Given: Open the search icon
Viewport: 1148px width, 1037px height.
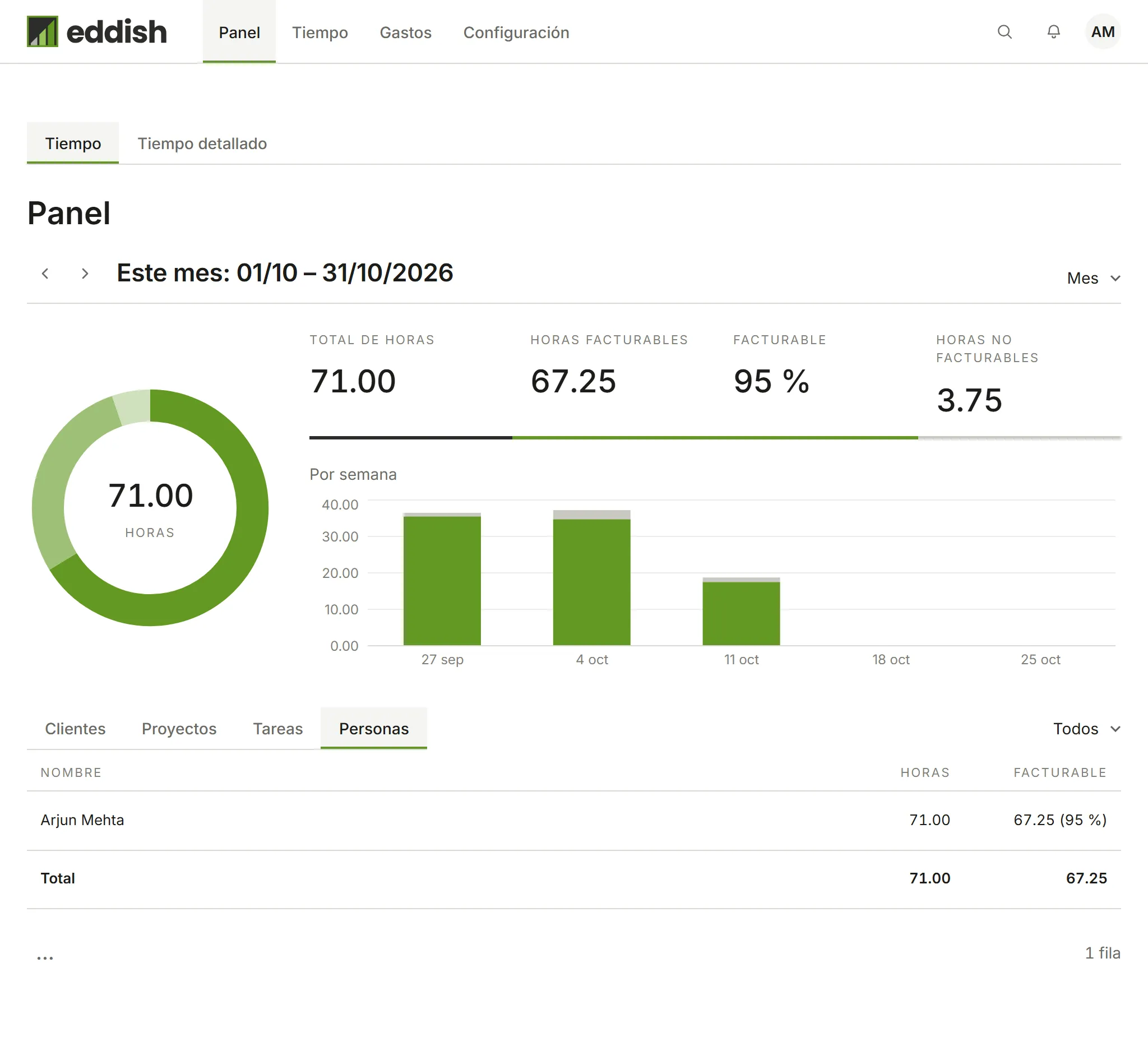Looking at the screenshot, I should click(x=1004, y=32).
